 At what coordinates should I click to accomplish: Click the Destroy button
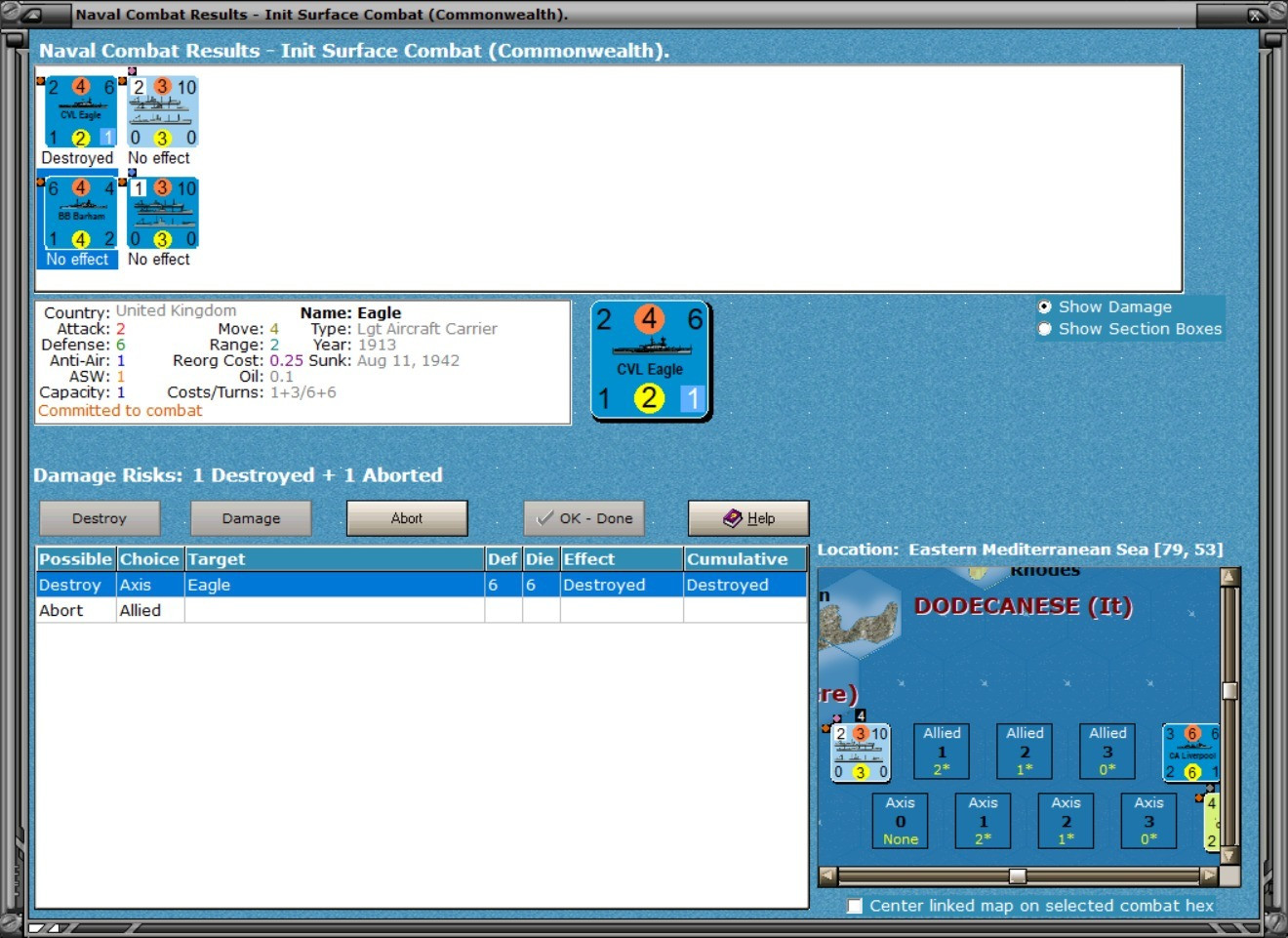pyautogui.click(x=100, y=518)
